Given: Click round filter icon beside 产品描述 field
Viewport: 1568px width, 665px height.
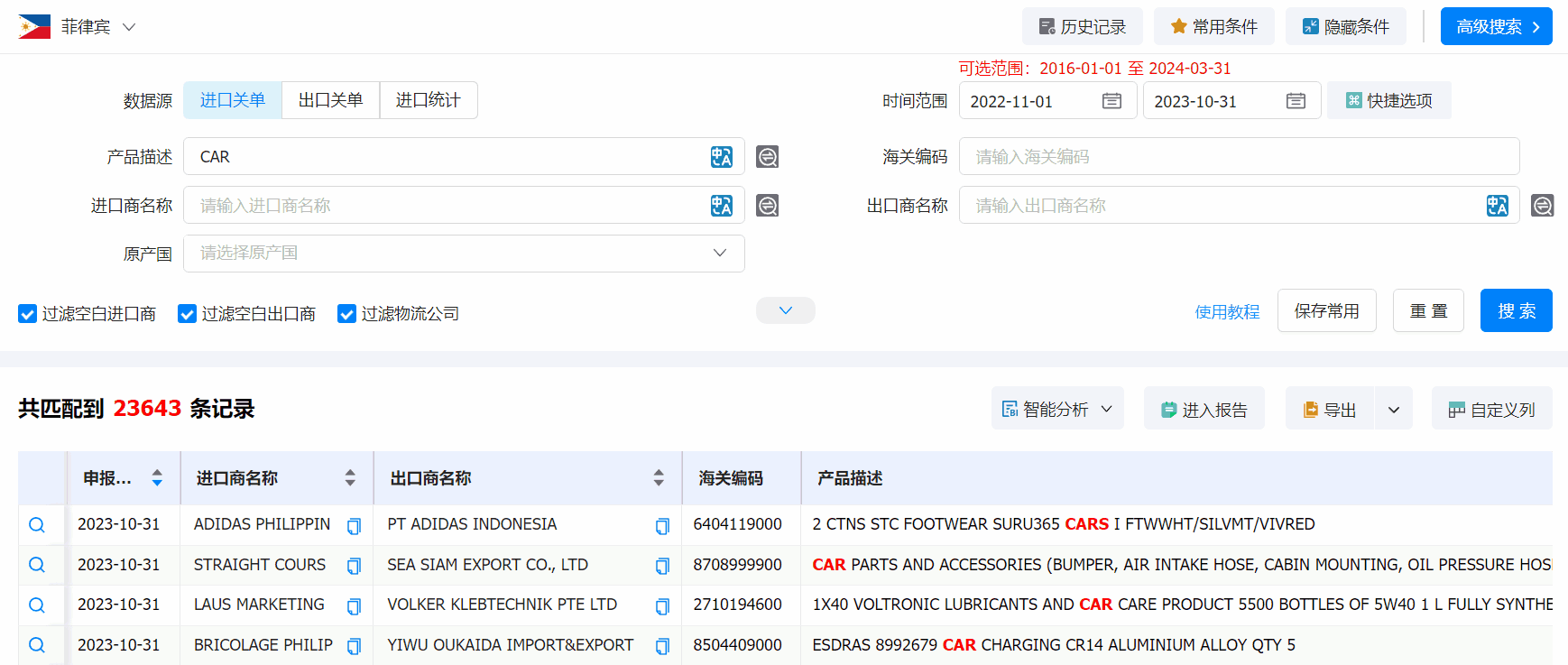Looking at the screenshot, I should coord(767,157).
